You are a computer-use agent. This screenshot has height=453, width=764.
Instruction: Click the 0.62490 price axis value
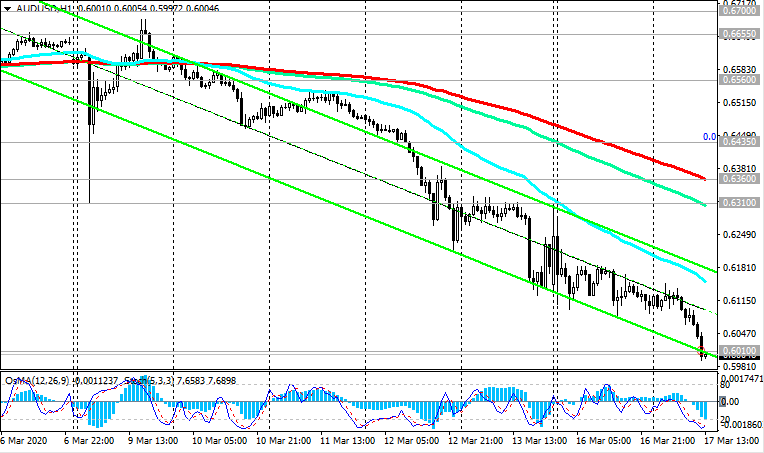coord(740,235)
